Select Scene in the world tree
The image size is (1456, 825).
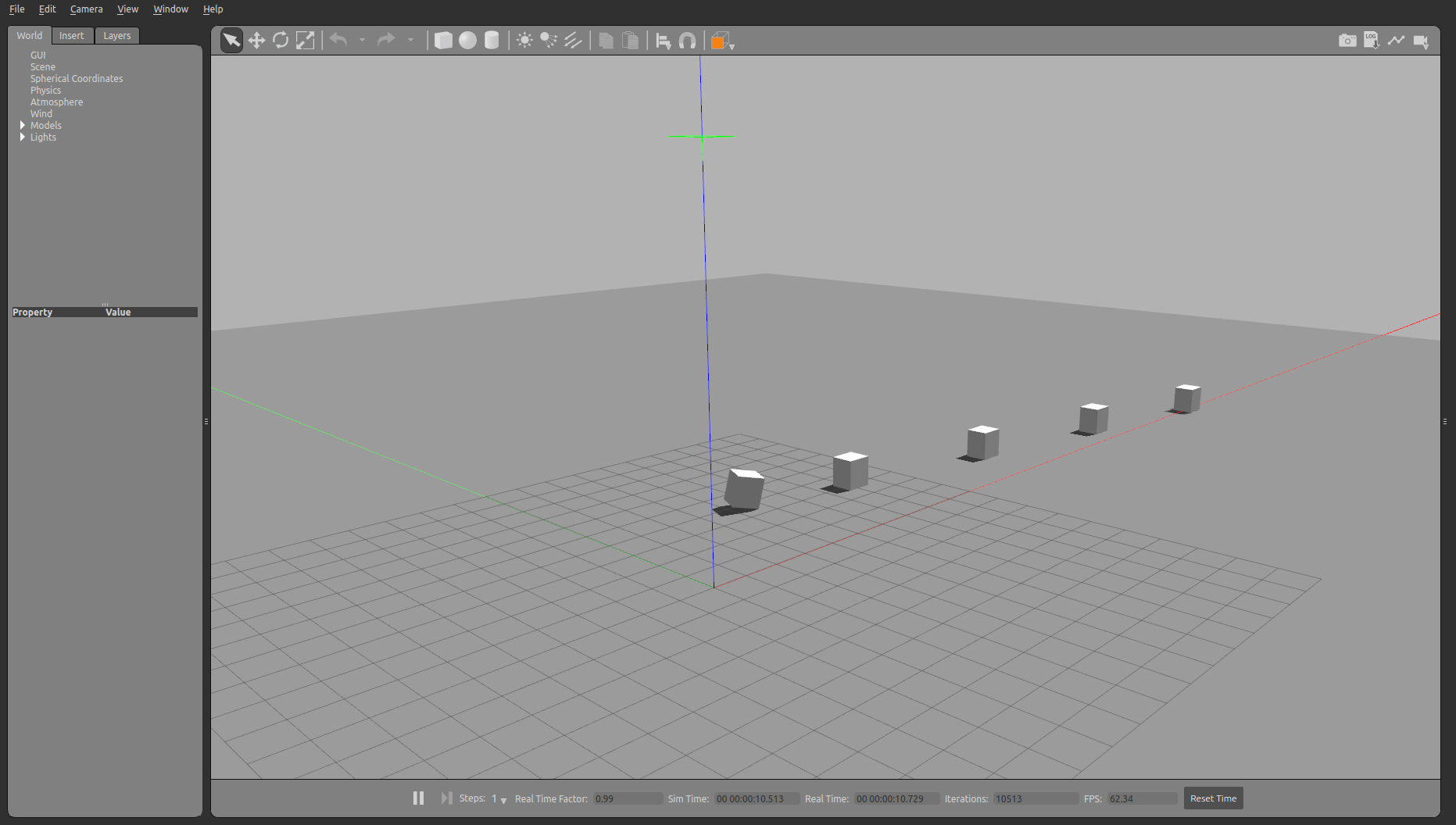(43, 67)
